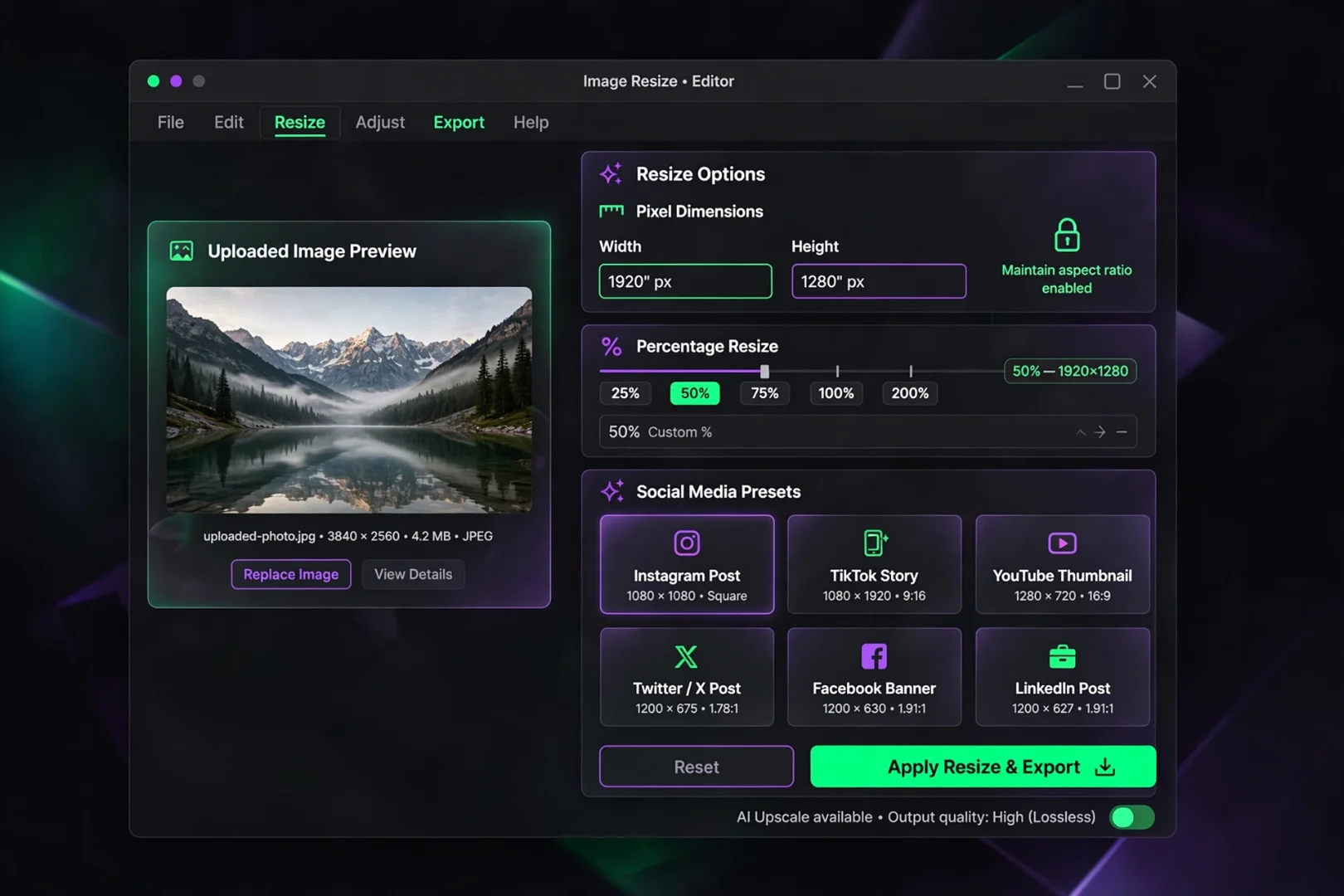Click the up caret in Custom % field

click(1081, 432)
